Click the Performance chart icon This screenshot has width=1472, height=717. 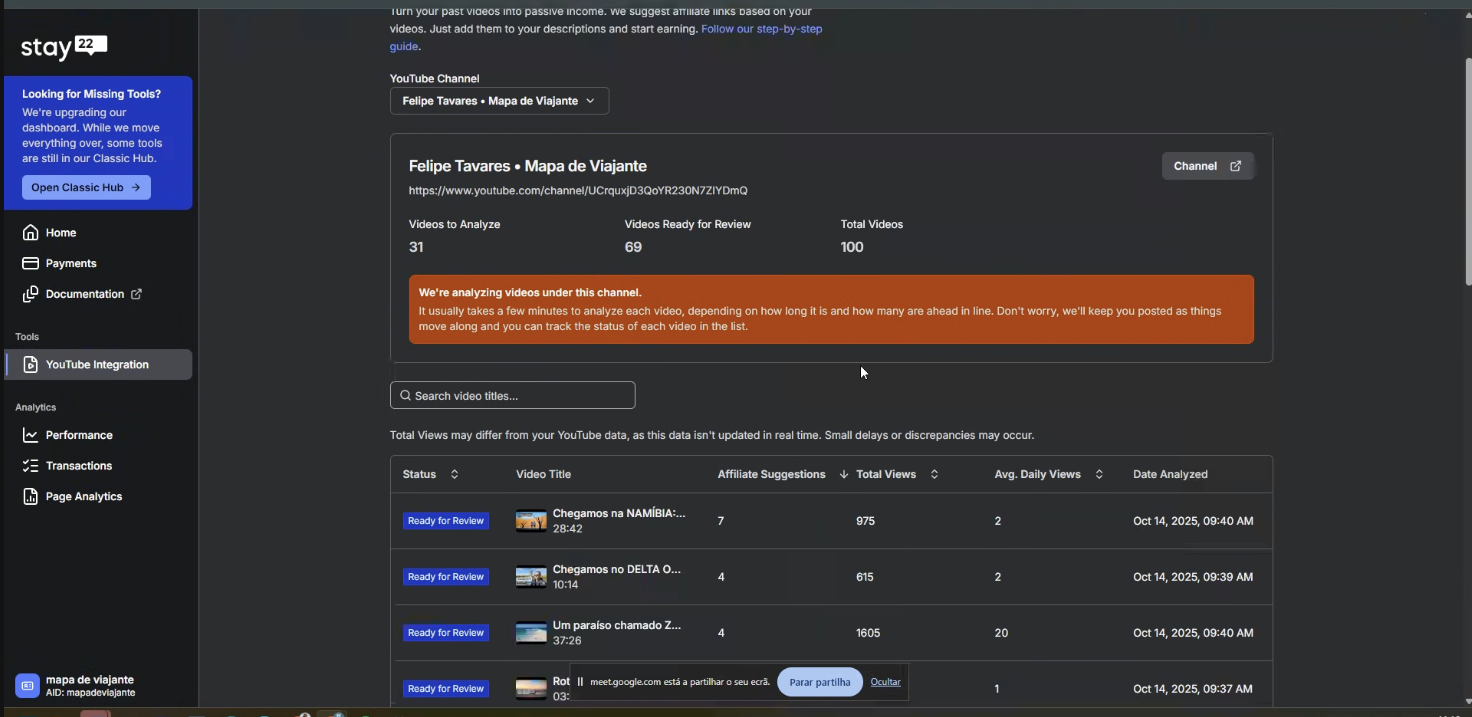pyautogui.click(x=31, y=436)
